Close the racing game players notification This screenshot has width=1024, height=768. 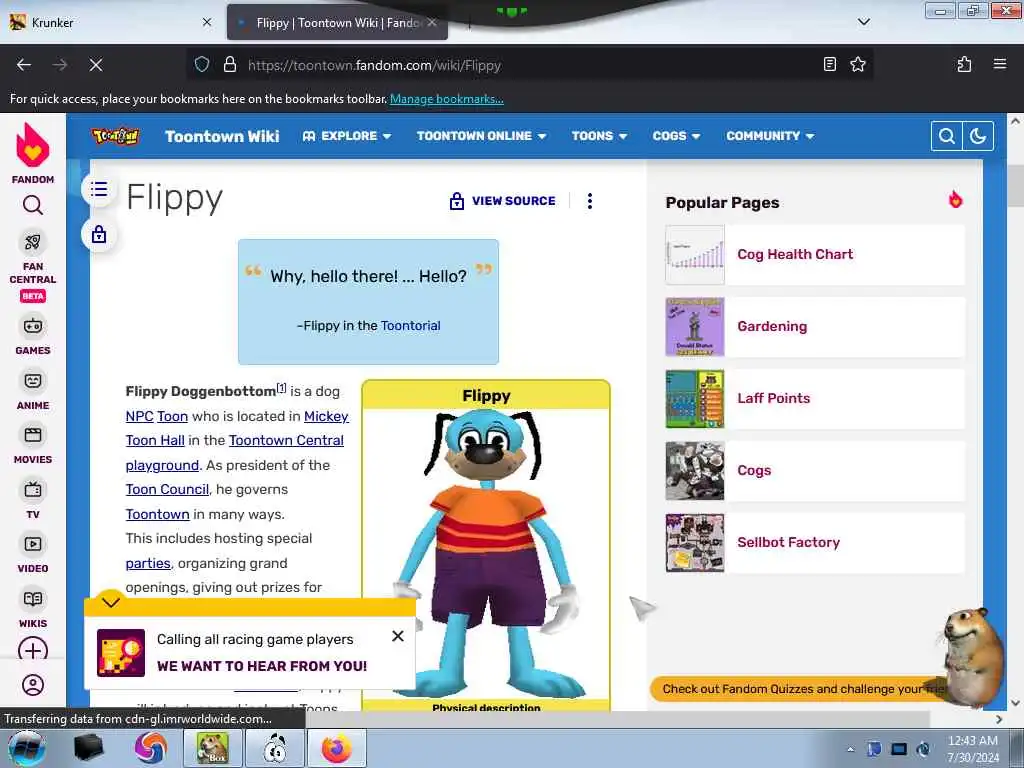[398, 636]
